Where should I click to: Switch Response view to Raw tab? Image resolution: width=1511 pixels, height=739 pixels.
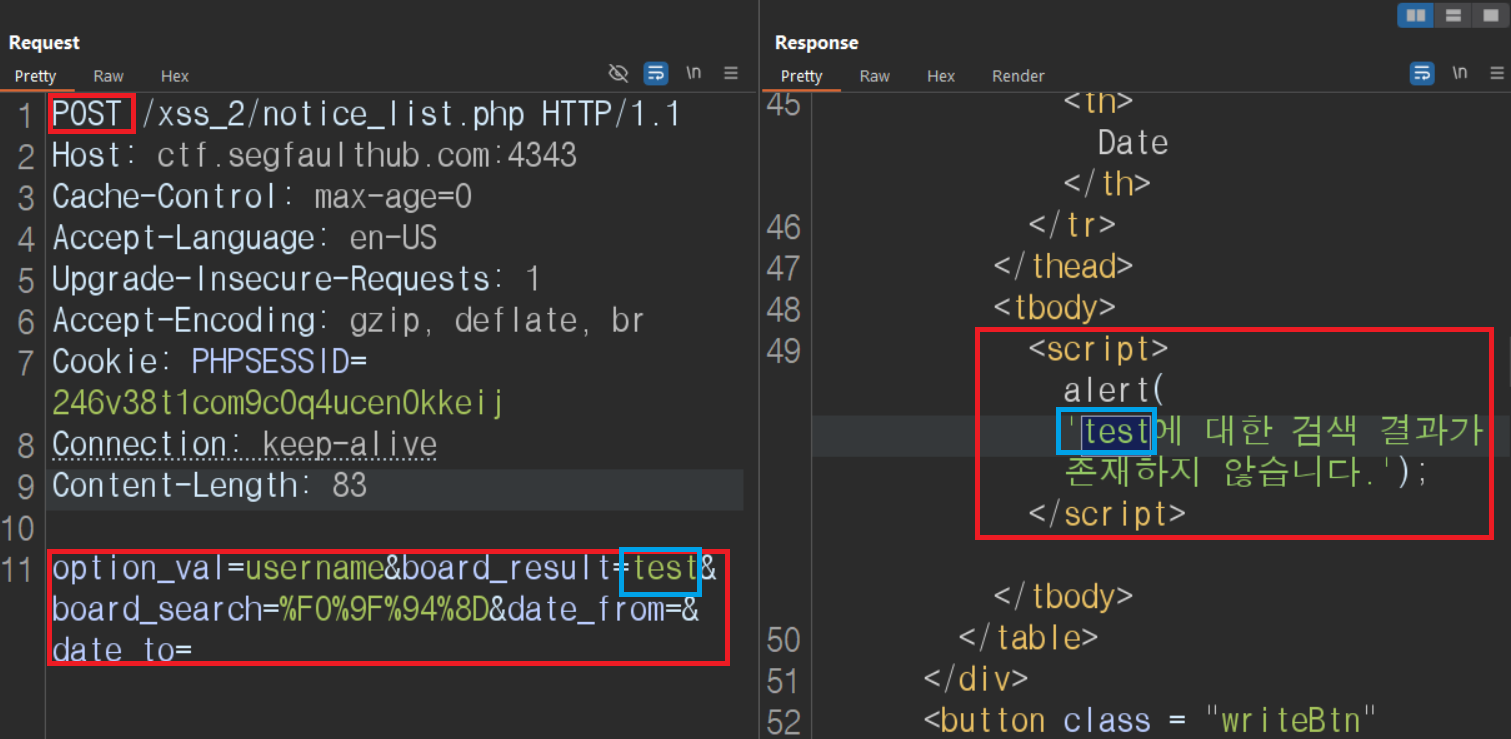[874, 76]
